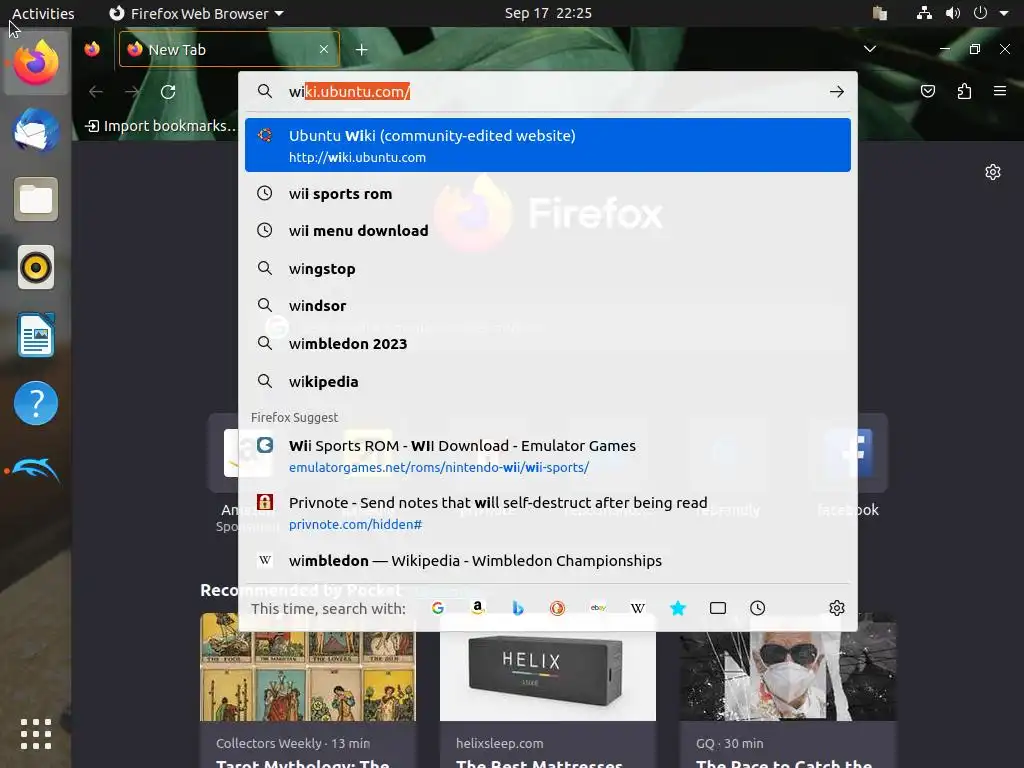Search bookmarks using the star icon

pos(678,608)
